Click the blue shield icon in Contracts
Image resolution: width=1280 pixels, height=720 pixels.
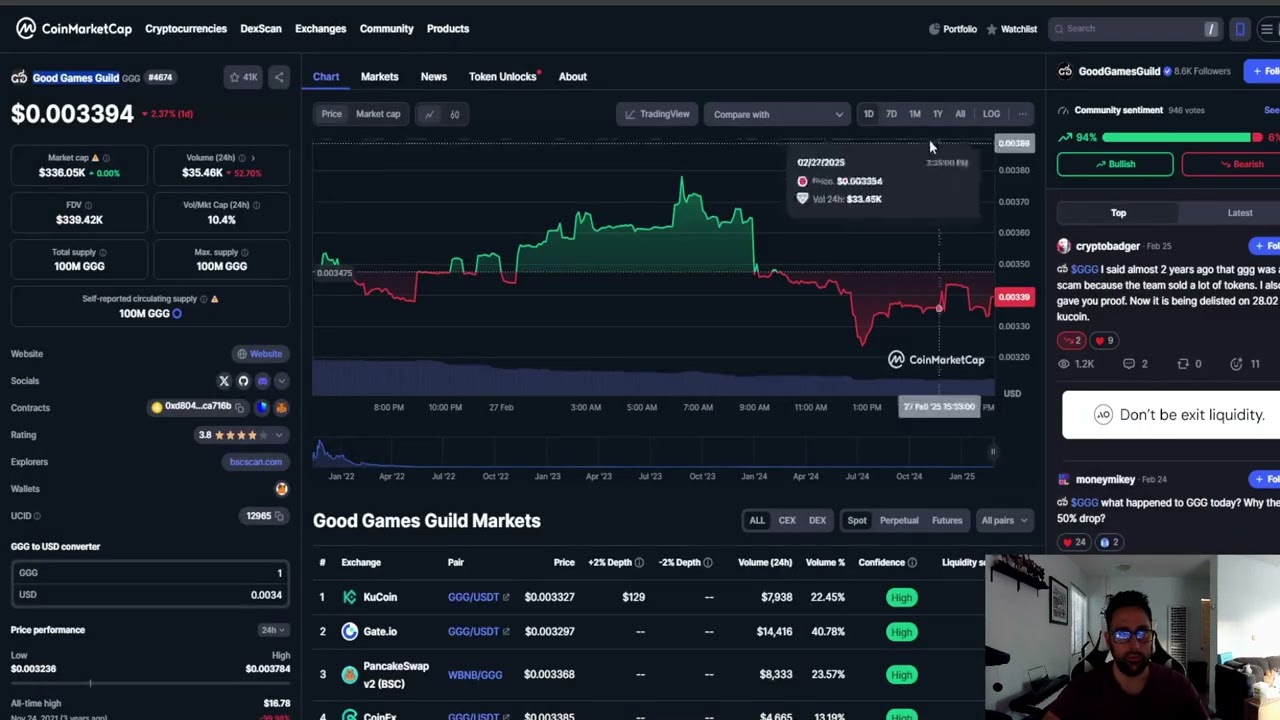262,407
